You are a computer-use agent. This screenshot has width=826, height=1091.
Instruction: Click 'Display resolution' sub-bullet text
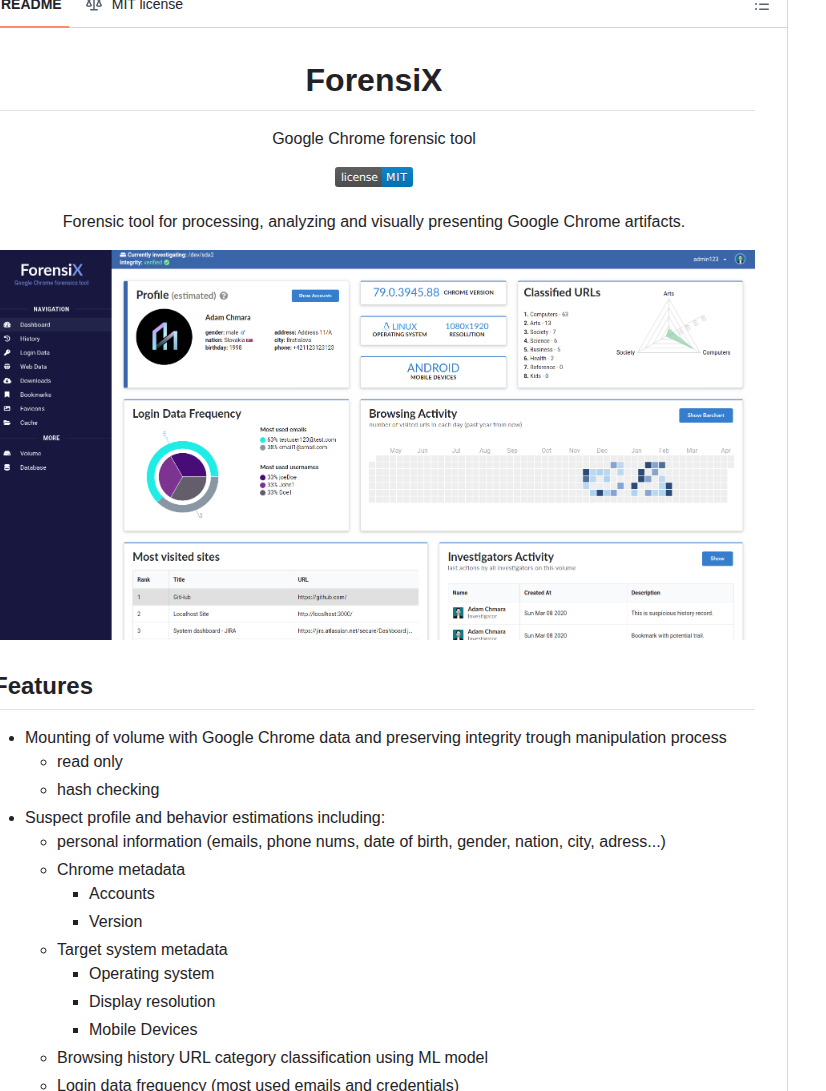pyautogui.click(x=152, y=1001)
